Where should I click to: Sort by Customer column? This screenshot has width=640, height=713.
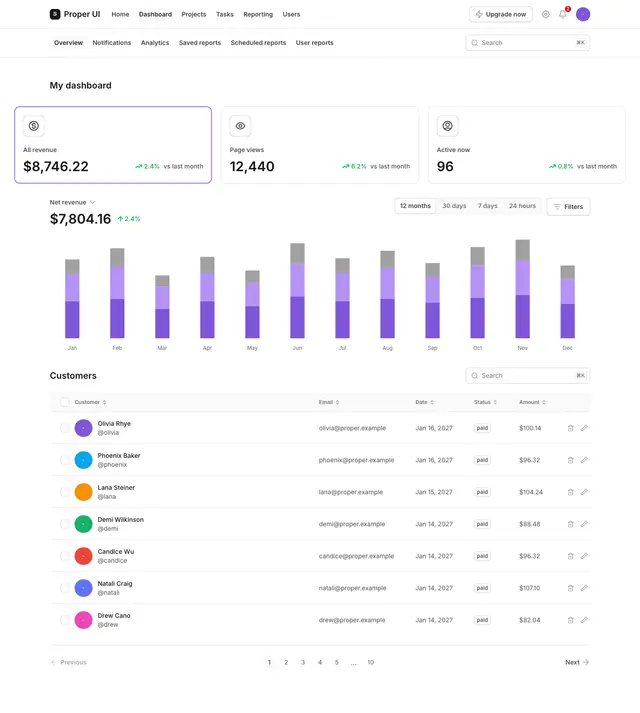pos(90,402)
